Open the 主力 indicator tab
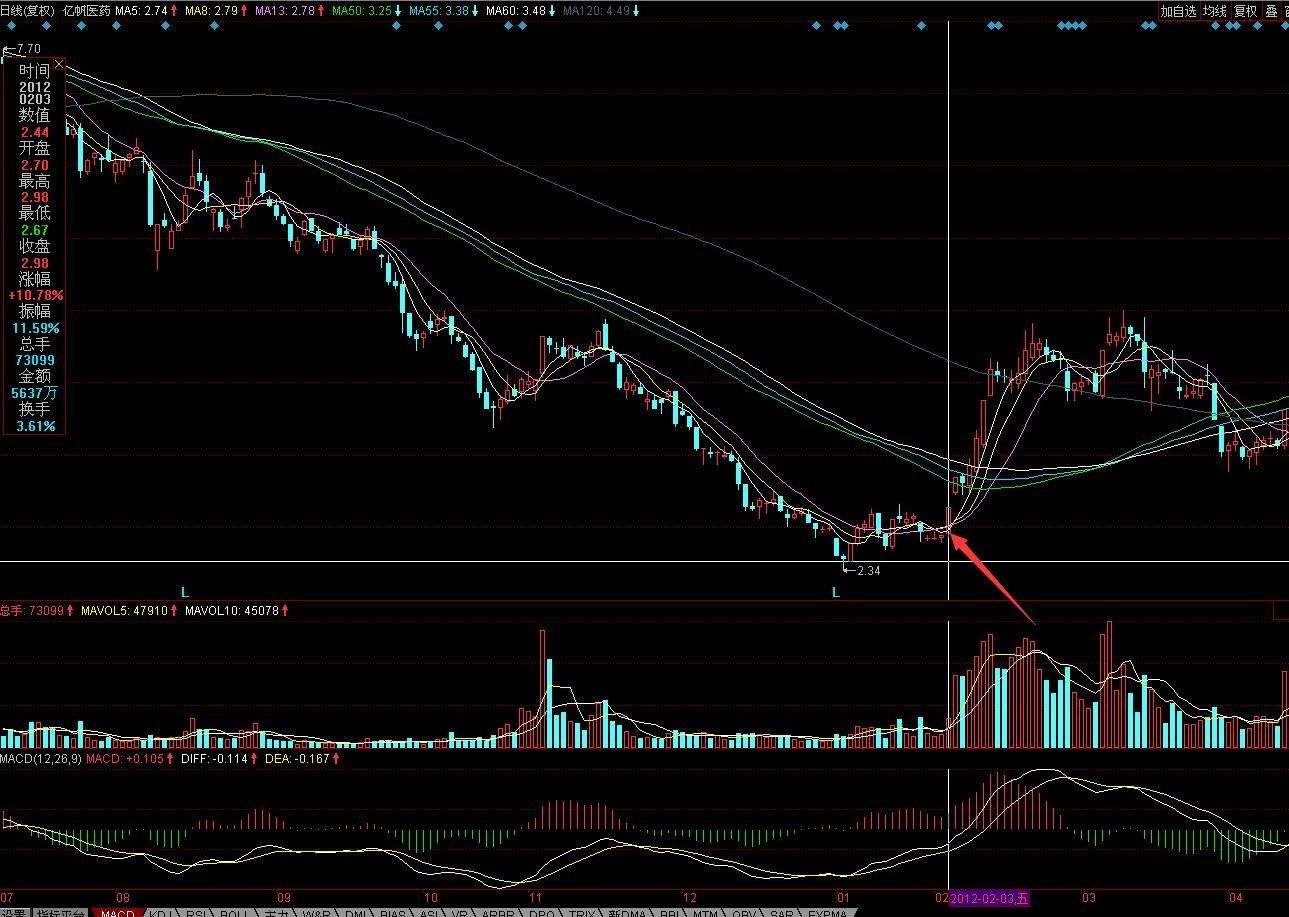The height and width of the screenshot is (917, 1289). 275,912
